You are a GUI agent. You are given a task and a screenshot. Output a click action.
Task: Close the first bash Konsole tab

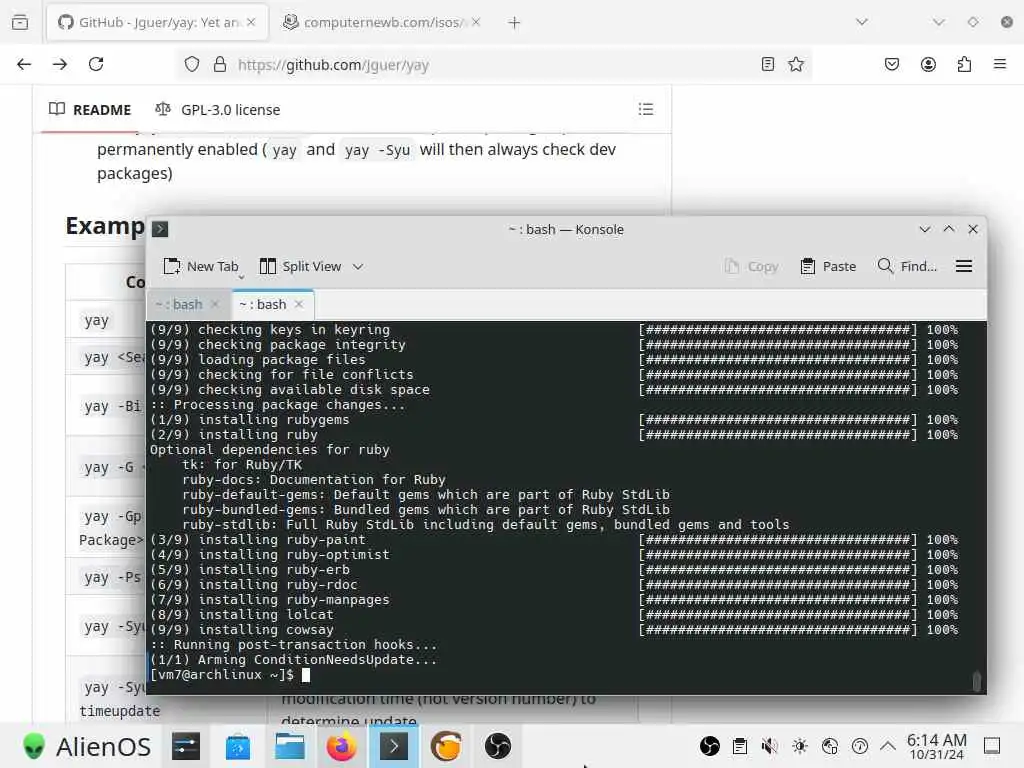pyautogui.click(x=214, y=304)
